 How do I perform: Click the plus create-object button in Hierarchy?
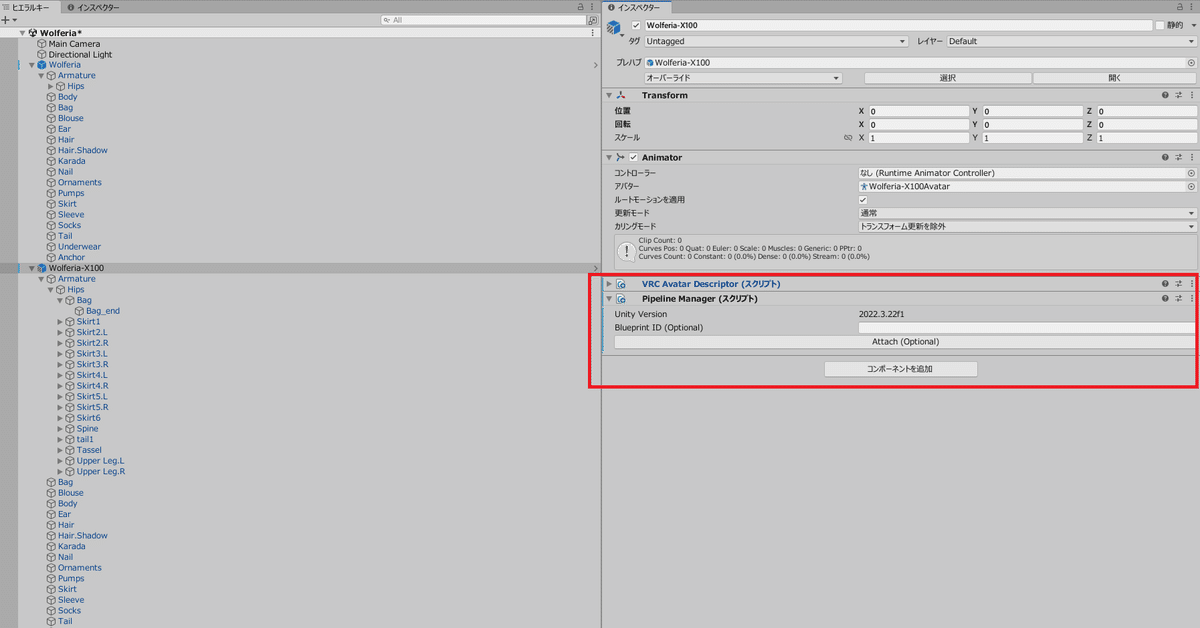tap(5, 20)
